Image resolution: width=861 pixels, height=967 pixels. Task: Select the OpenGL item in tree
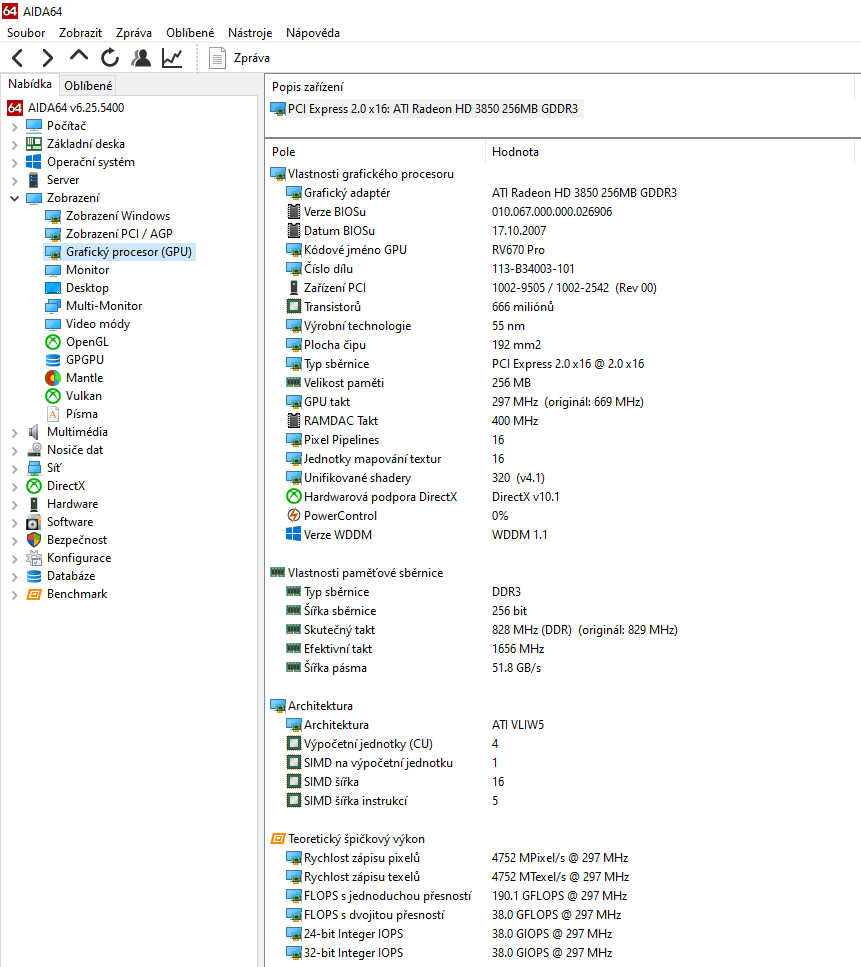tap(87, 342)
